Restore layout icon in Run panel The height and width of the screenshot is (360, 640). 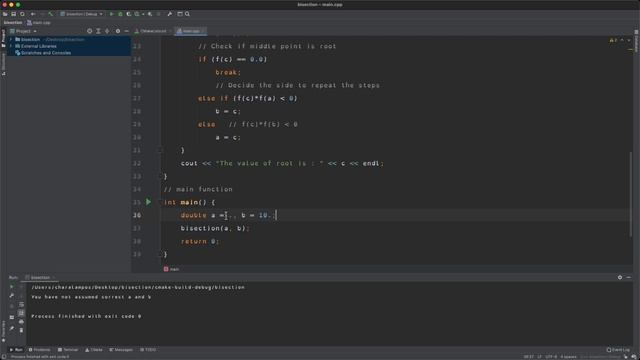pos(11,317)
